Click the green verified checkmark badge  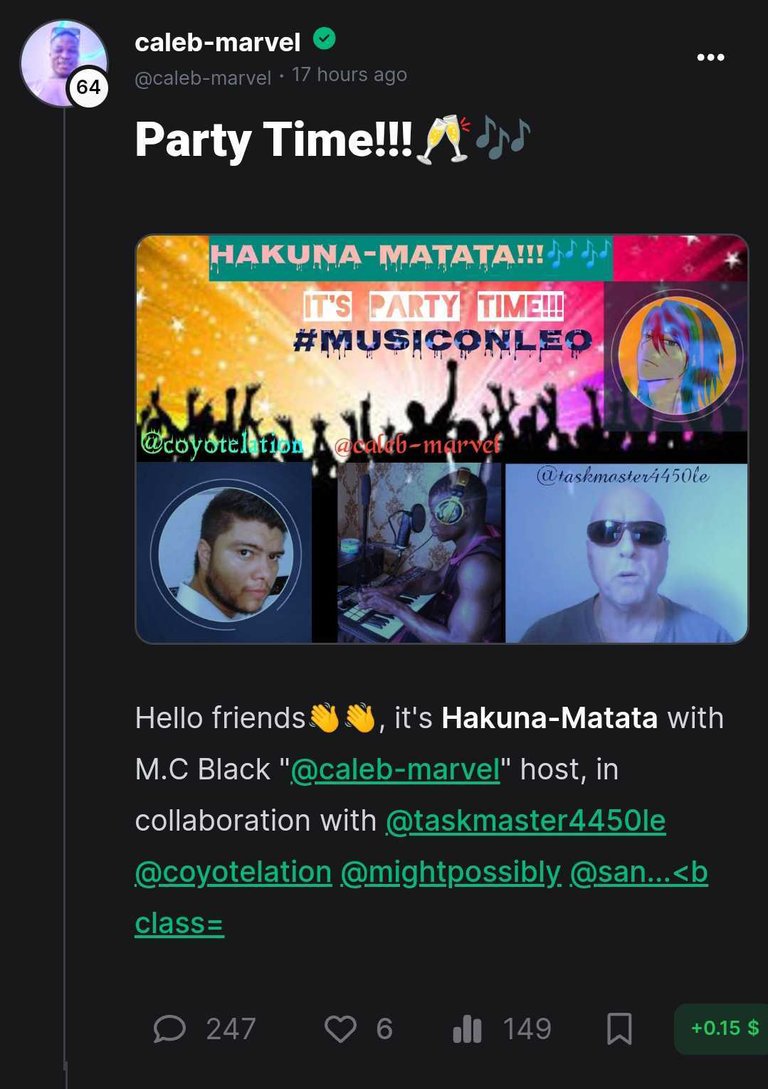pos(324,40)
